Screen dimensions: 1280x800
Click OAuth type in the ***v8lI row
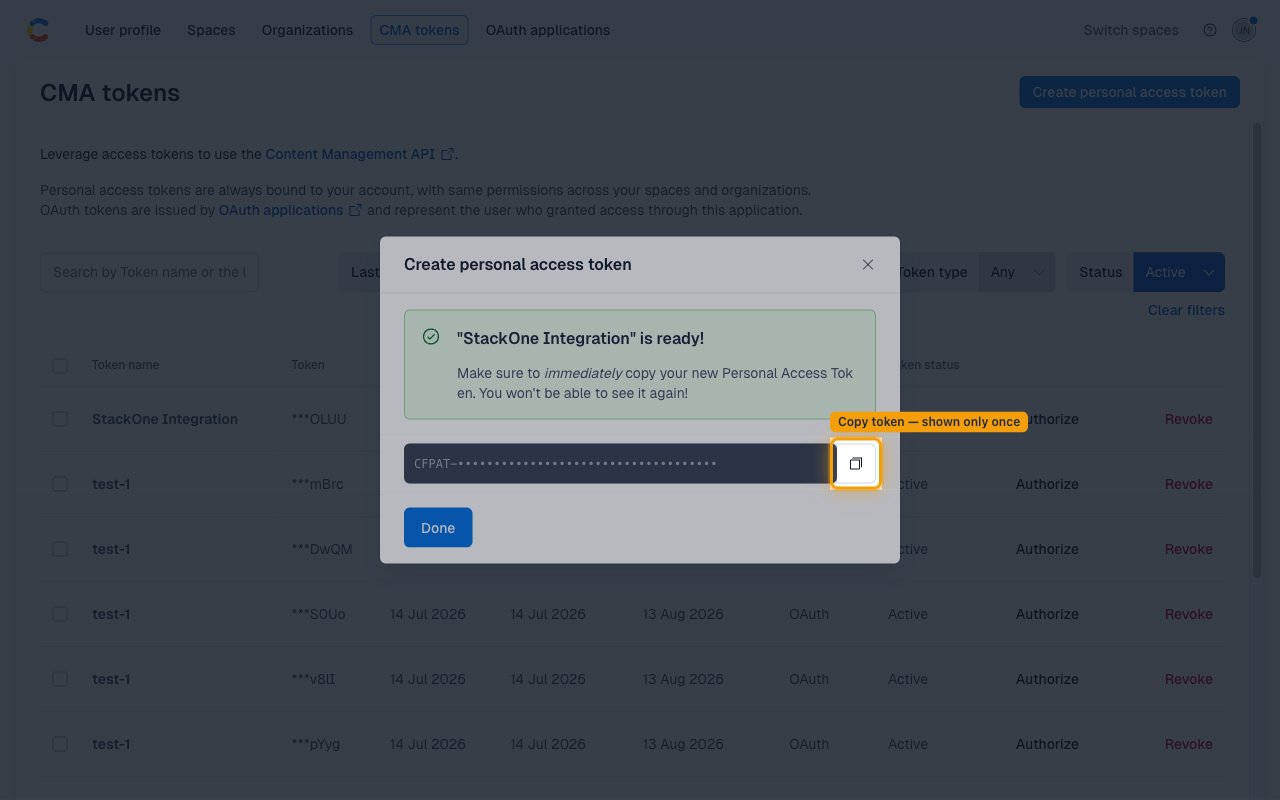pyautogui.click(x=809, y=679)
